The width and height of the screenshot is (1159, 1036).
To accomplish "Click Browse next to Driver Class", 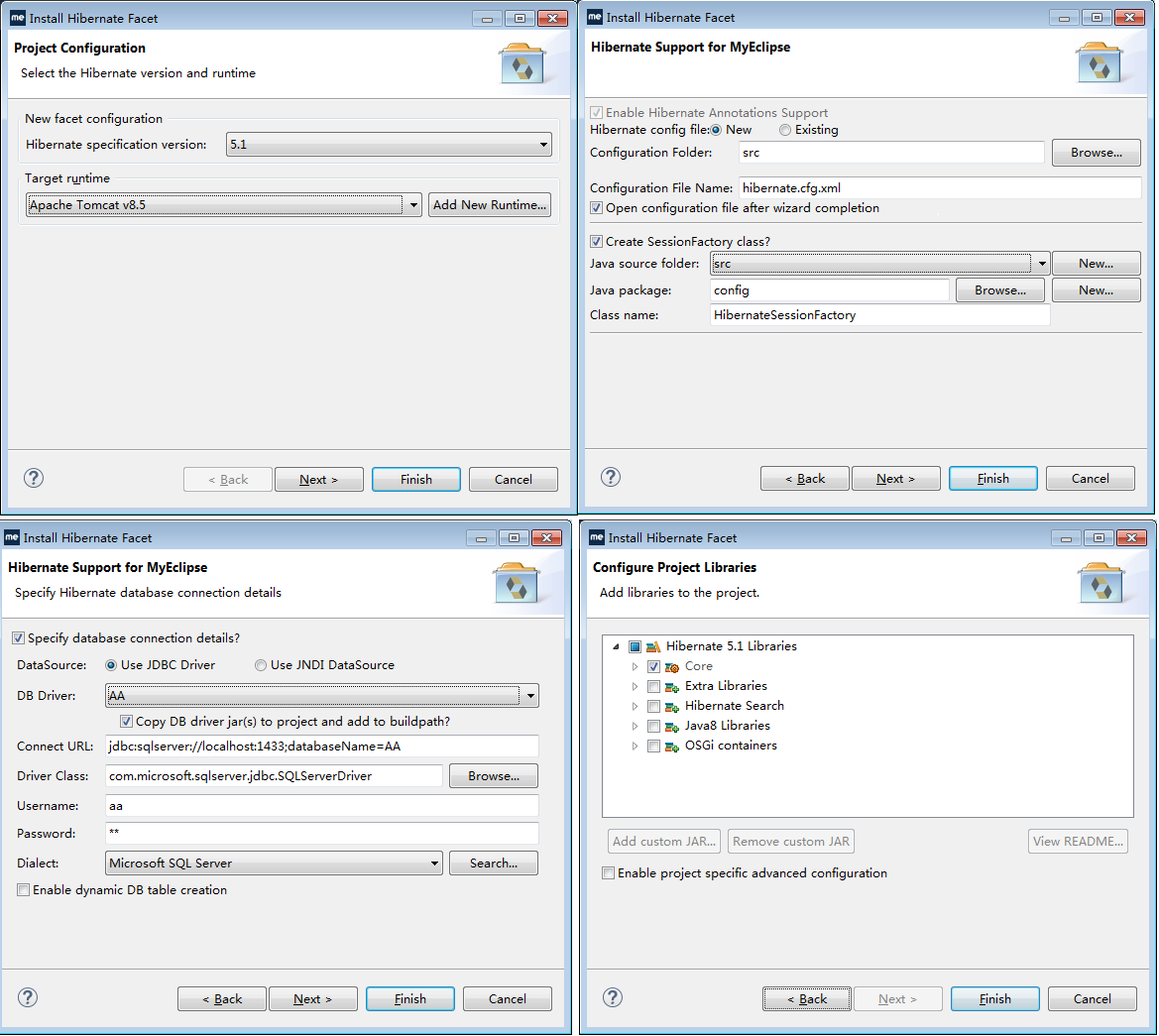I will [x=493, y=776].
